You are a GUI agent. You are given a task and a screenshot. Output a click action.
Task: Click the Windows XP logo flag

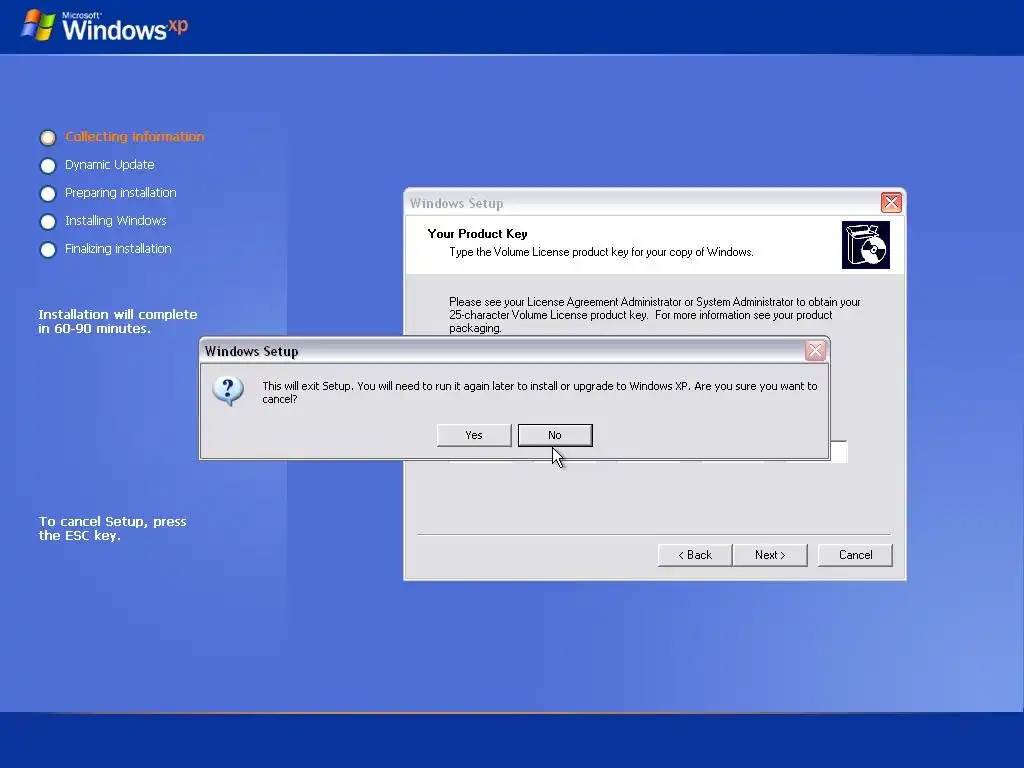38,25
